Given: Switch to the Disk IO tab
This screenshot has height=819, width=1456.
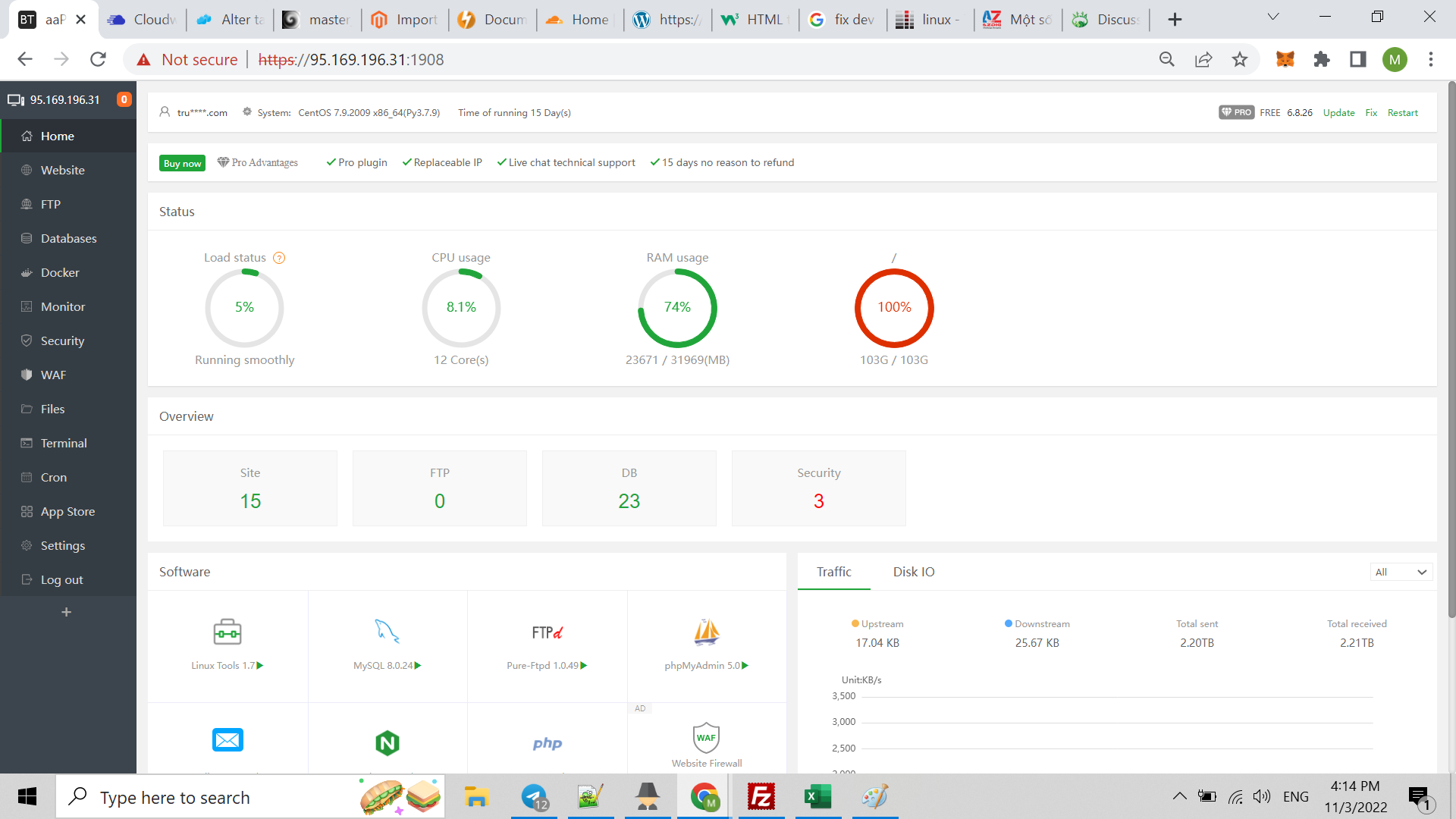Looking at the screenshot, I should [x=913, y=572].
